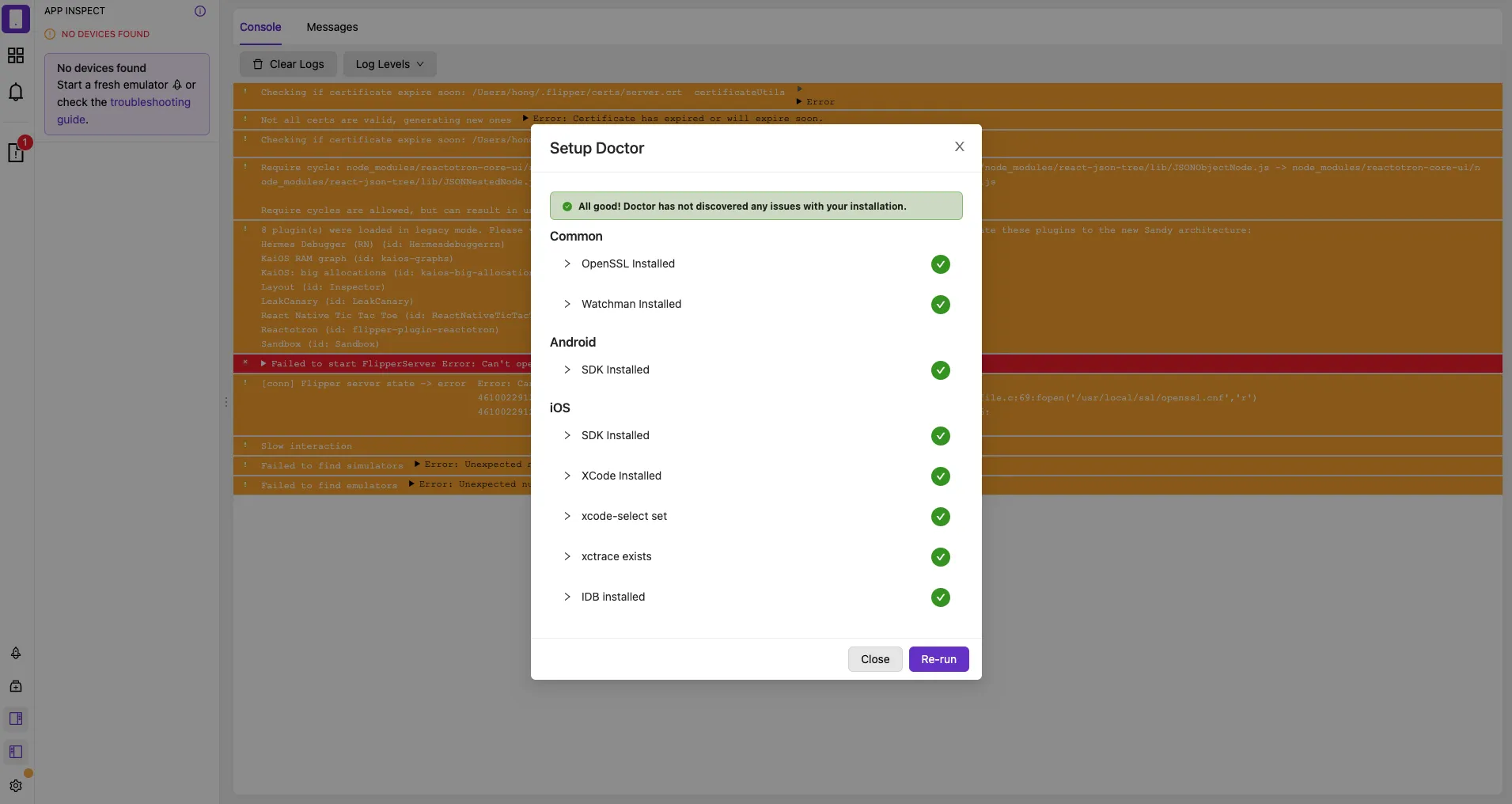The image size is (1512, 804).
Task: Click the App Inspect info icon
Action: 200,11
